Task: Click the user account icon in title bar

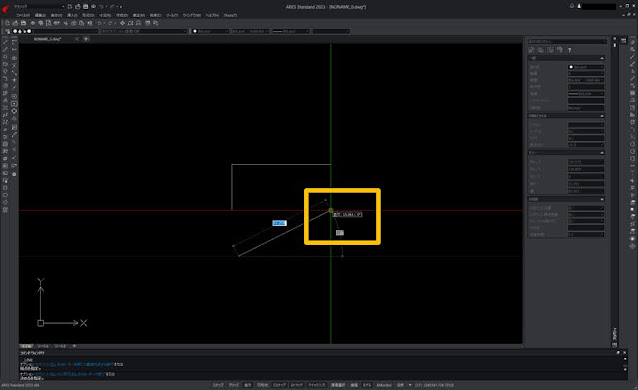Action: [x=579, y=6]
